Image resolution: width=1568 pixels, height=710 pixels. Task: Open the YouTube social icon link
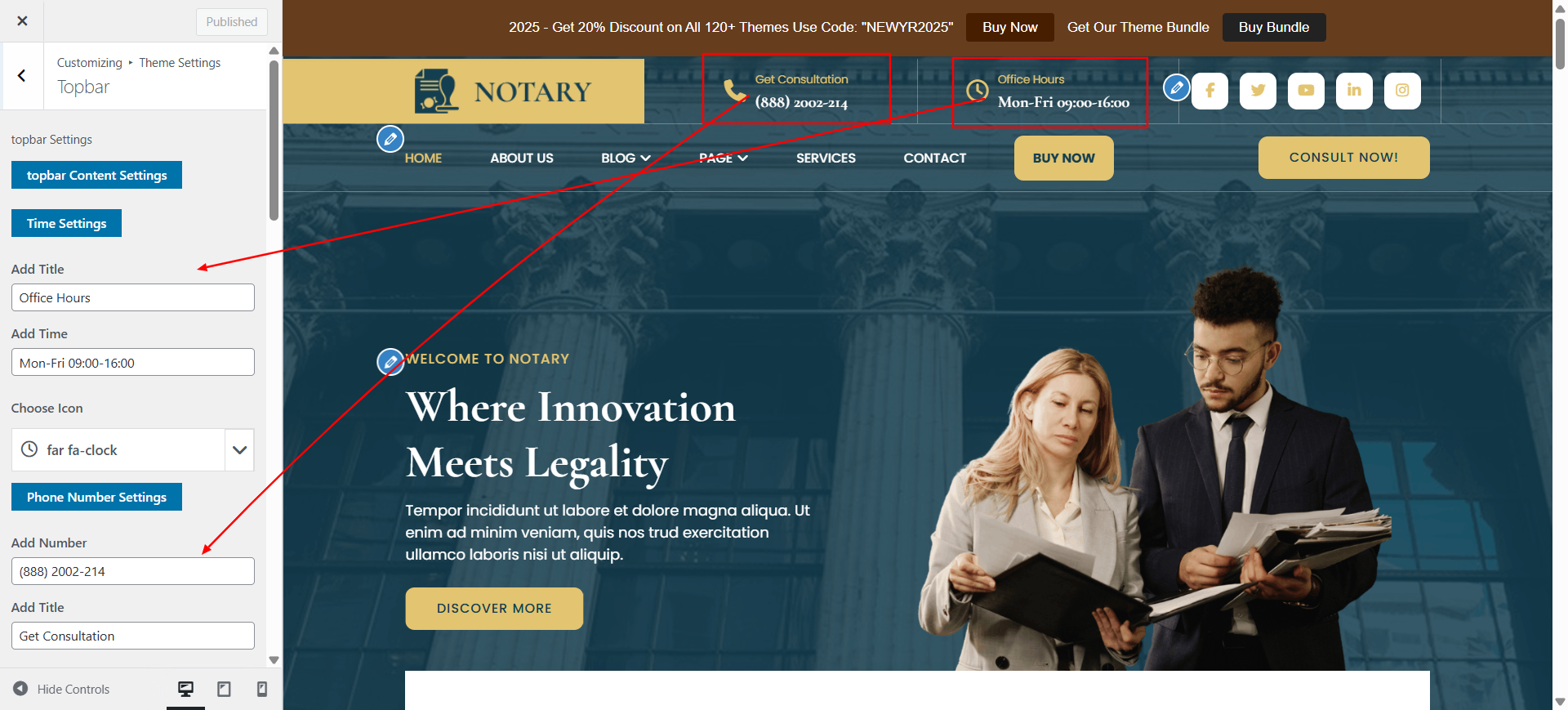[x=1306, y=91]
